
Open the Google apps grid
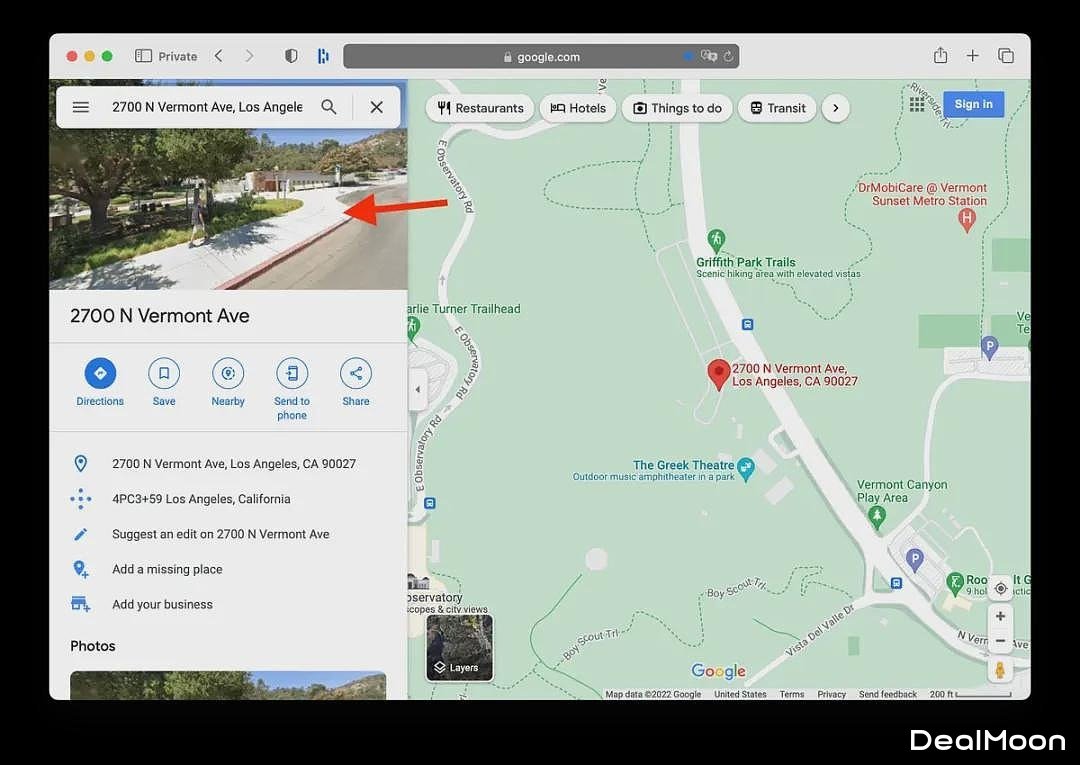click(x=917, y=105)
